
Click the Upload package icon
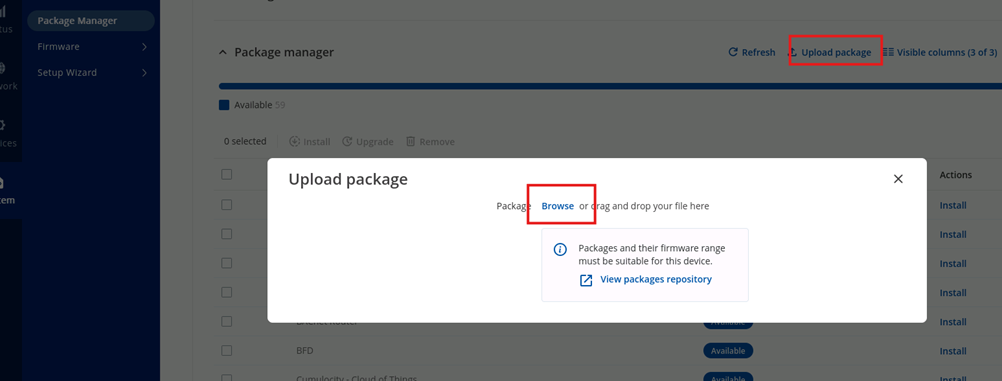coord(793,52)
